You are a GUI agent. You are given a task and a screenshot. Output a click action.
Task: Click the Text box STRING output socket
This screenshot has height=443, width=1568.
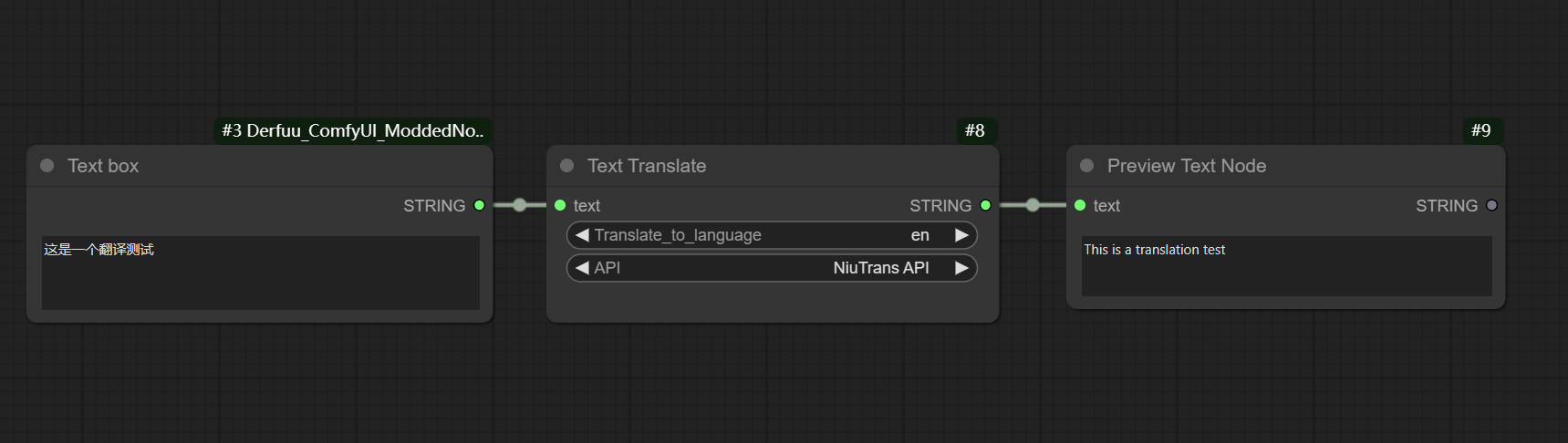coord(479,205)
